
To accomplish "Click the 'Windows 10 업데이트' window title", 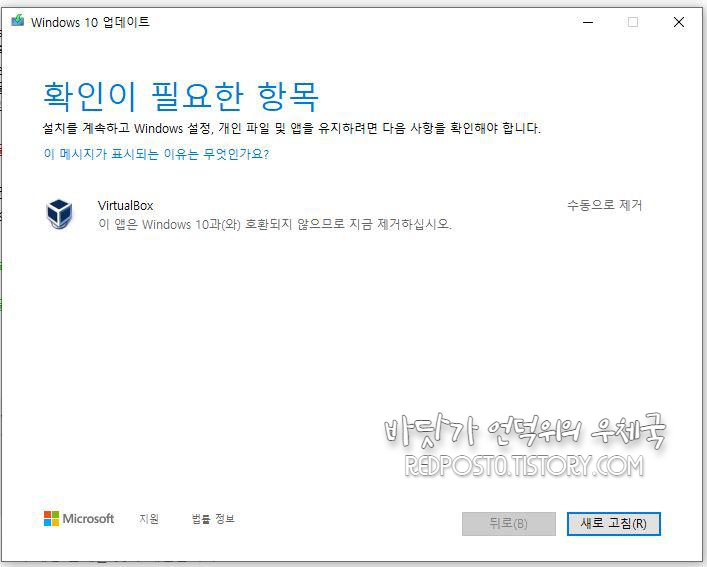I will 90,22.
